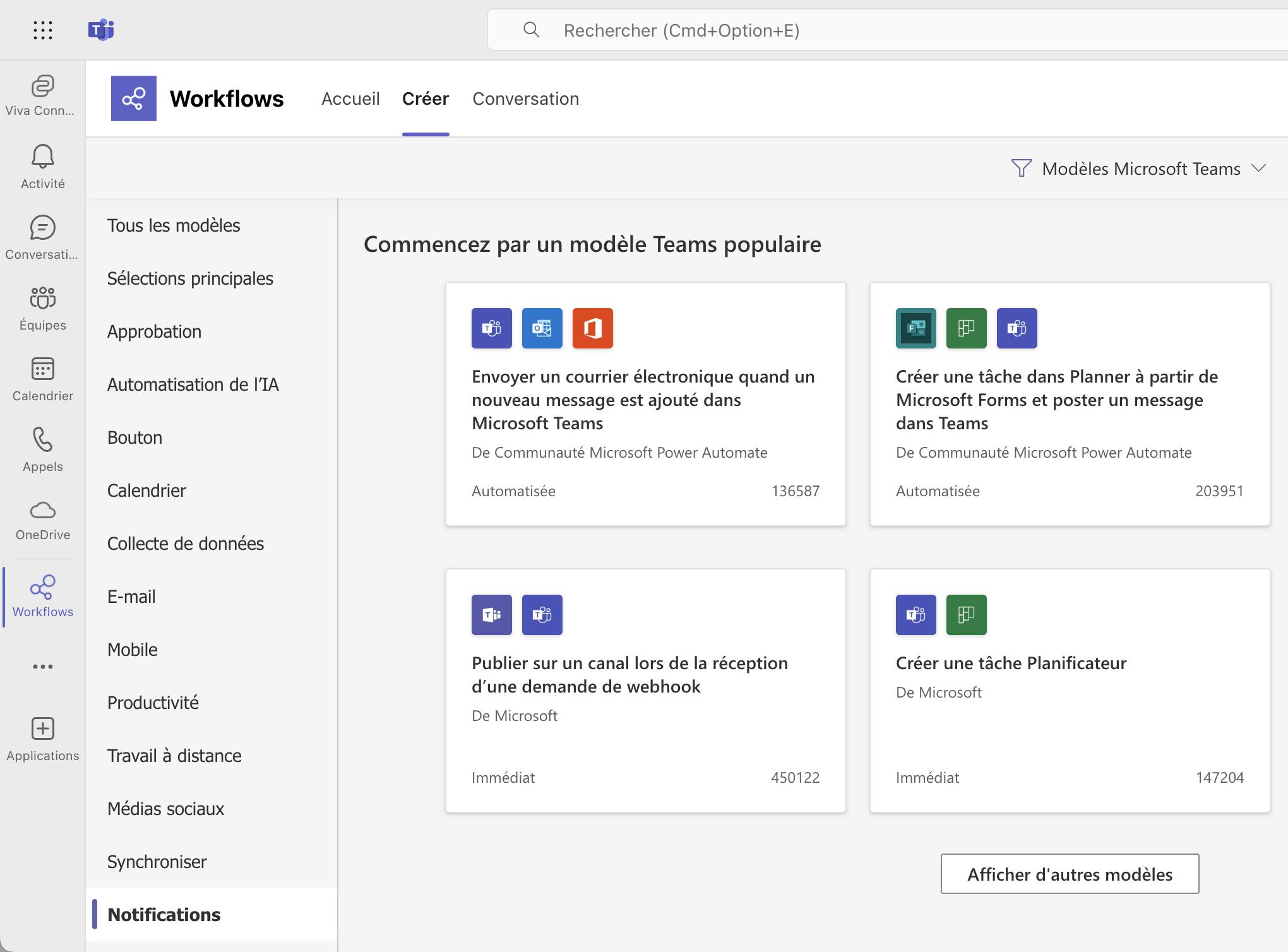Select Mobile category
1288x952 pixels.
pyautogui.click(x=212, y=650)
